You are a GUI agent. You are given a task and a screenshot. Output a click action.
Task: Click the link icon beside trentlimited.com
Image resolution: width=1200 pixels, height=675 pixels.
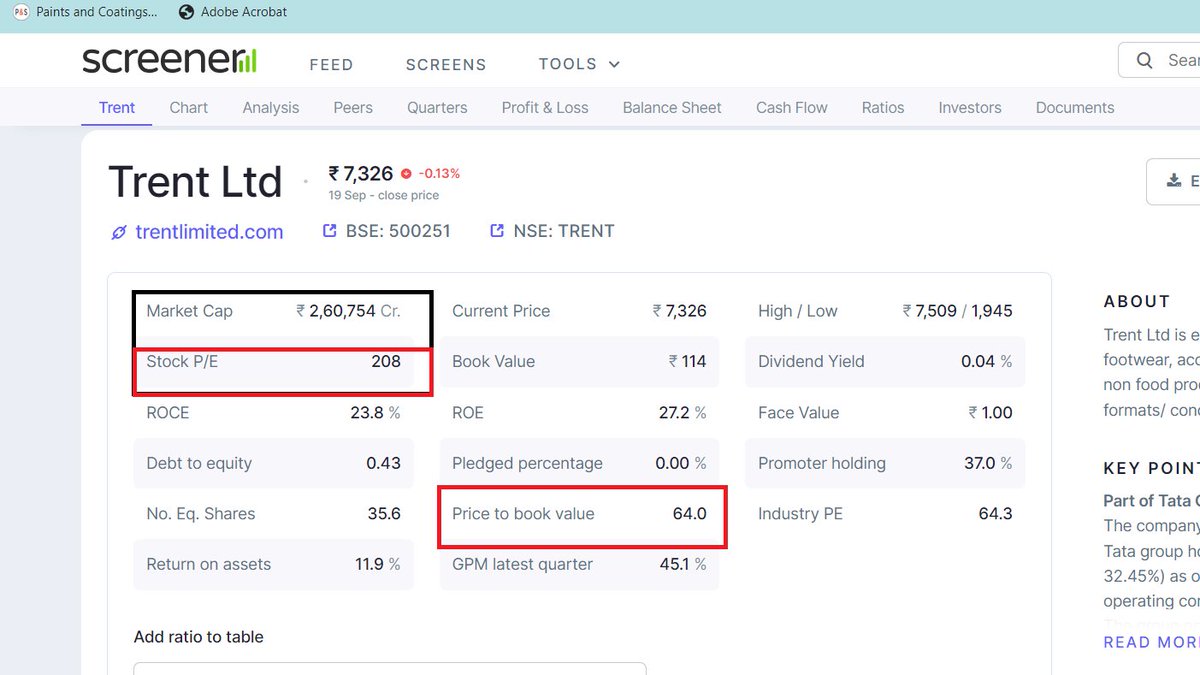(119, 232)
